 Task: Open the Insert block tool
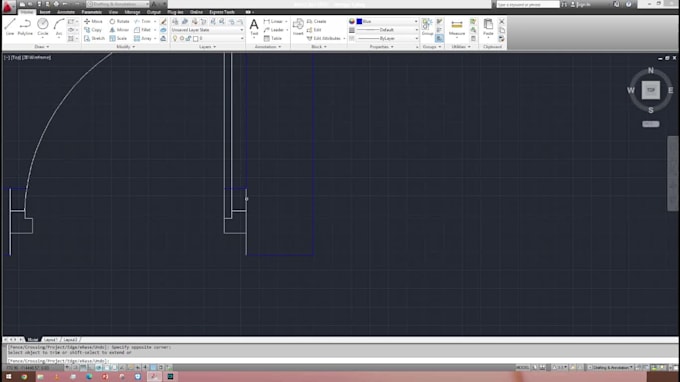tap(298, 27)
